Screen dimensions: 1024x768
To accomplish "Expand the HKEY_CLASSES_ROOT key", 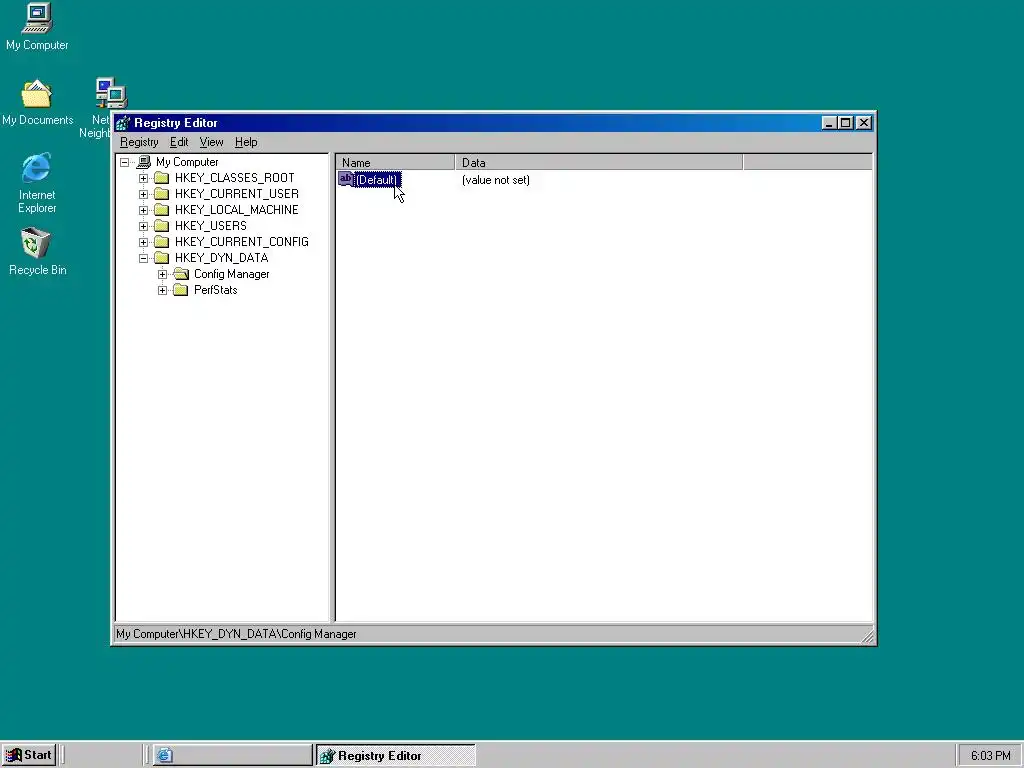I will [144, 178].
